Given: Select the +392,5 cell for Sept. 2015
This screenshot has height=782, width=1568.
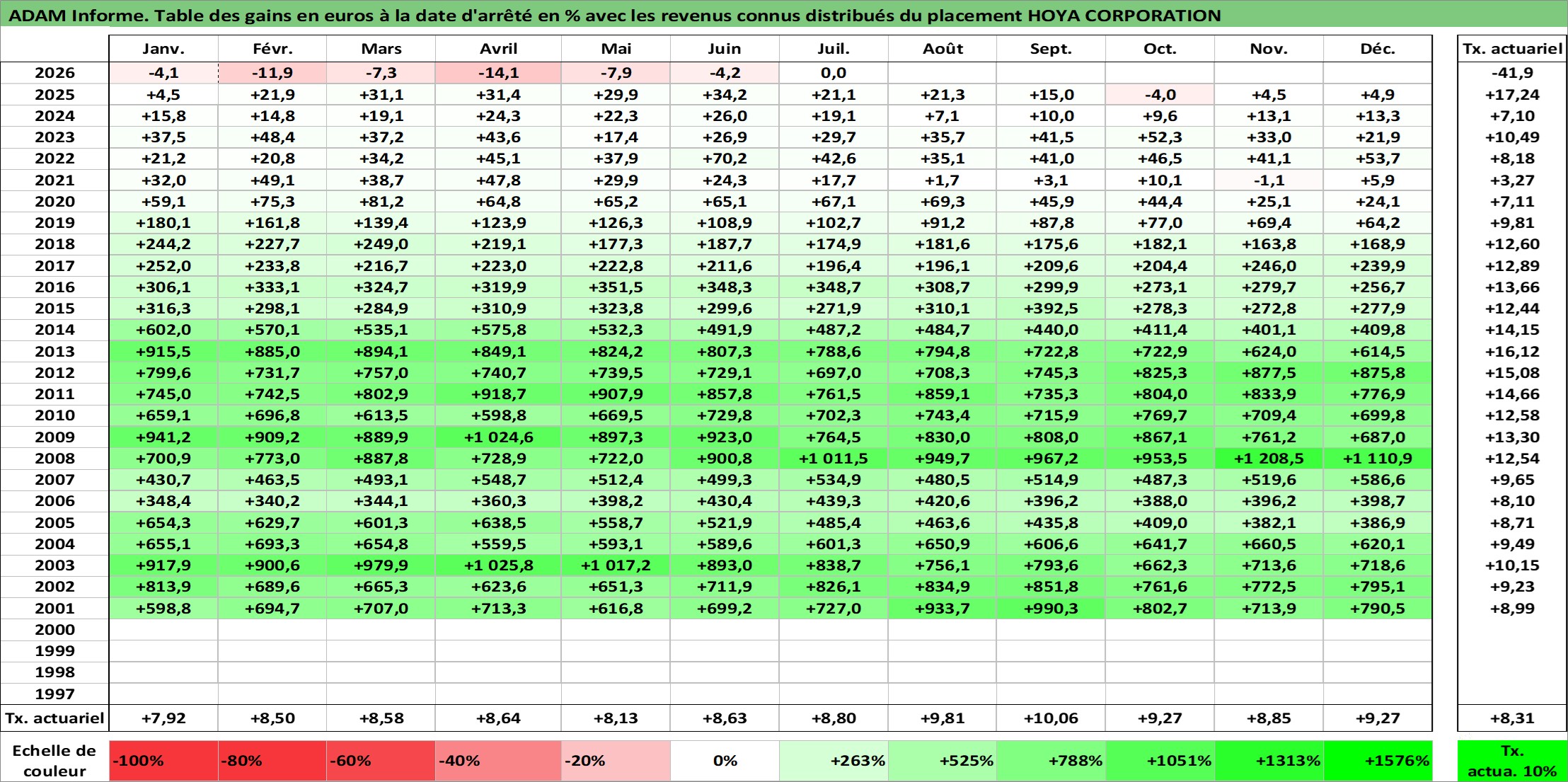Looking at the screenshot, I should (1051, 309).
